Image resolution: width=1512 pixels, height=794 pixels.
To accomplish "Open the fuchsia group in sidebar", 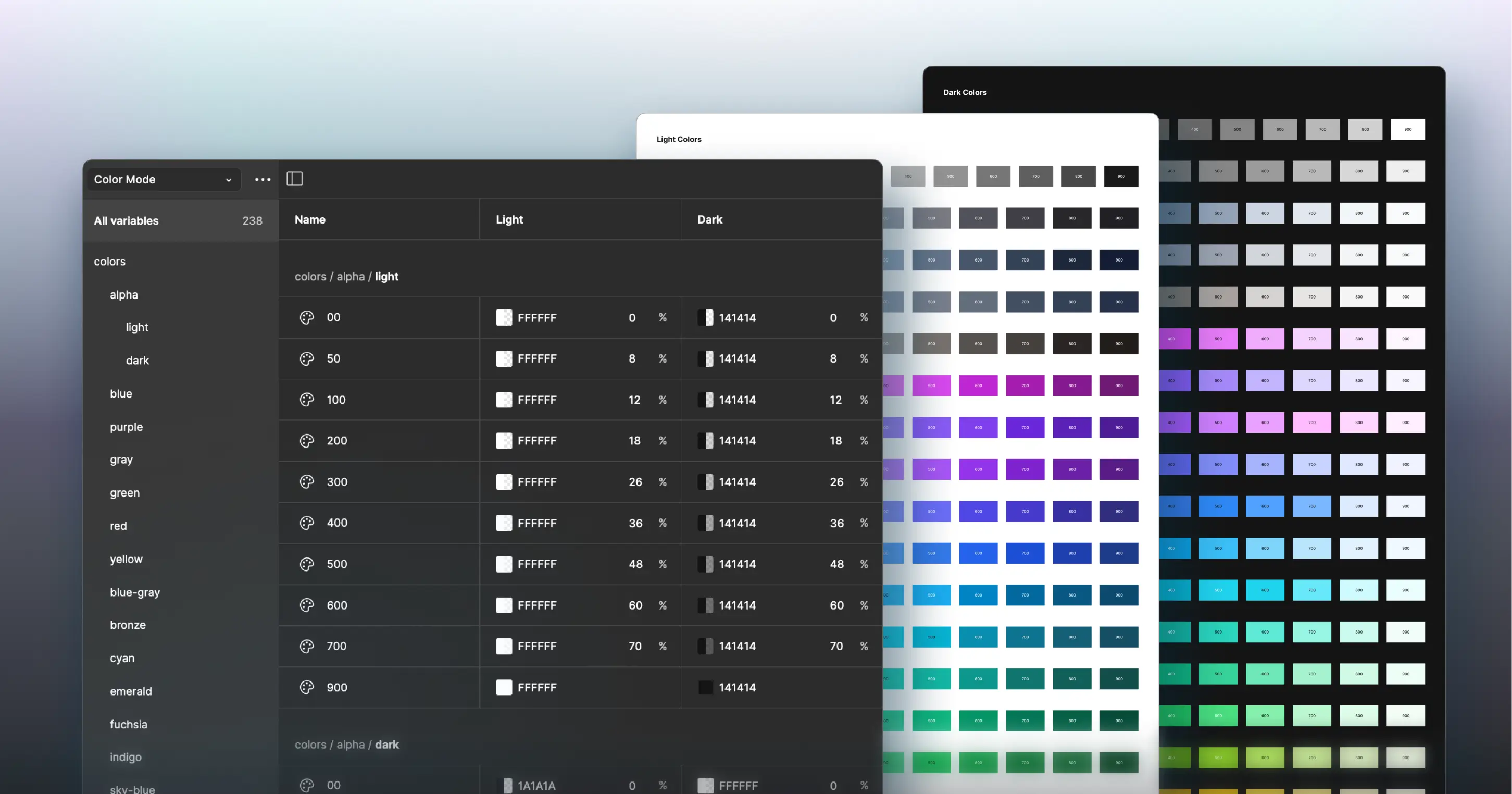I will coord(129,724).
